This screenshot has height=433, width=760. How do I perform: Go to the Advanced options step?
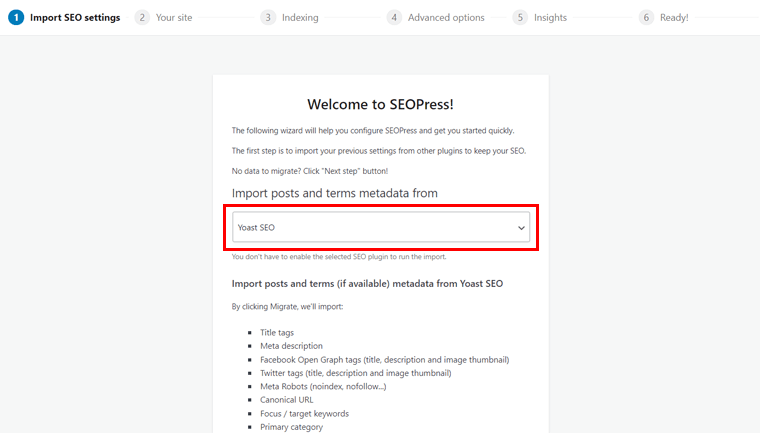click(x=446, y=17)
